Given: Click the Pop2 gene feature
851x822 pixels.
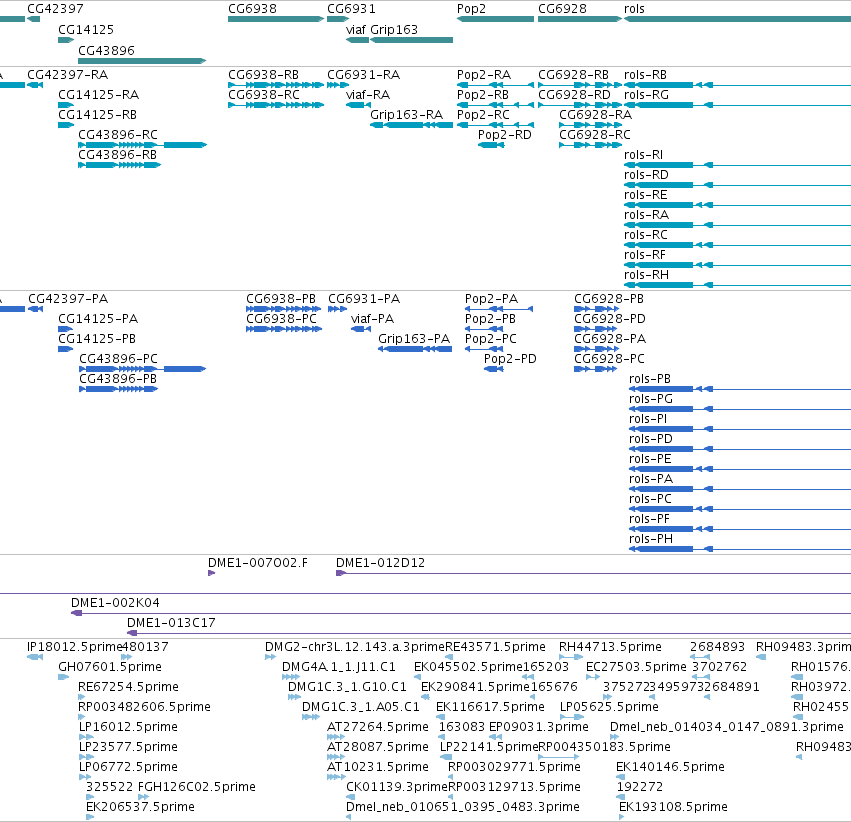Looking at the screenshot, I should tap(496, 19).
